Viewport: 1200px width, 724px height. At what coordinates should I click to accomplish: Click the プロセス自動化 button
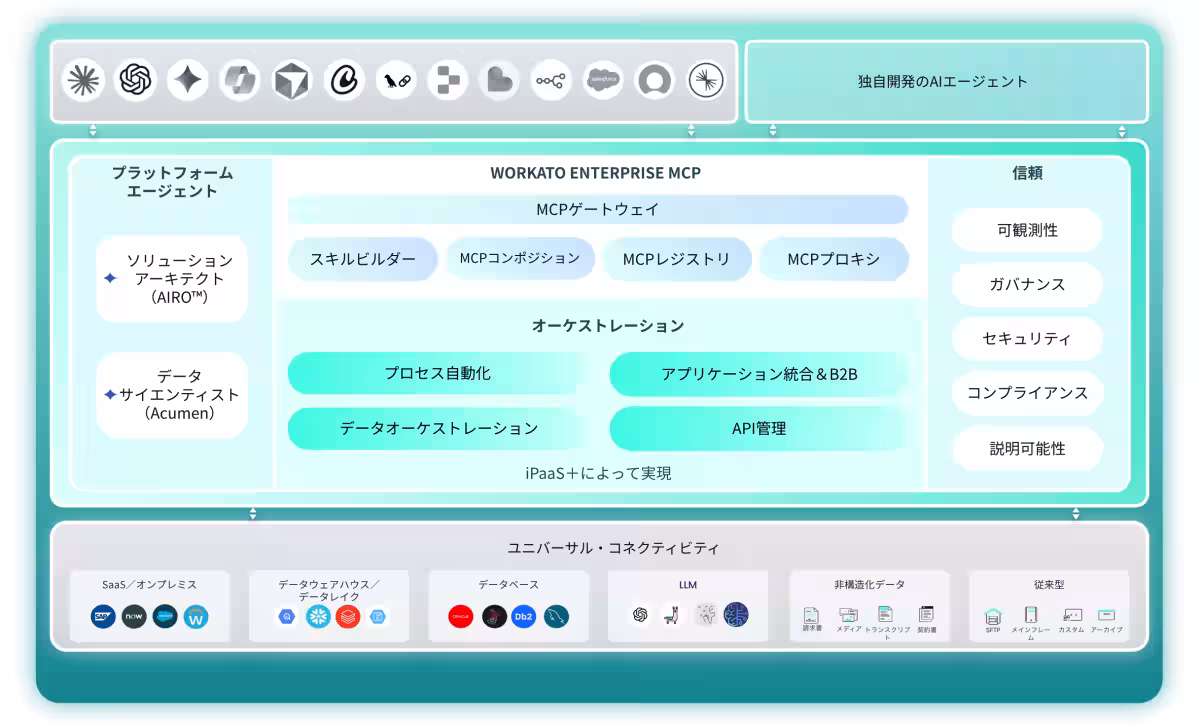[x=438, y=373]
